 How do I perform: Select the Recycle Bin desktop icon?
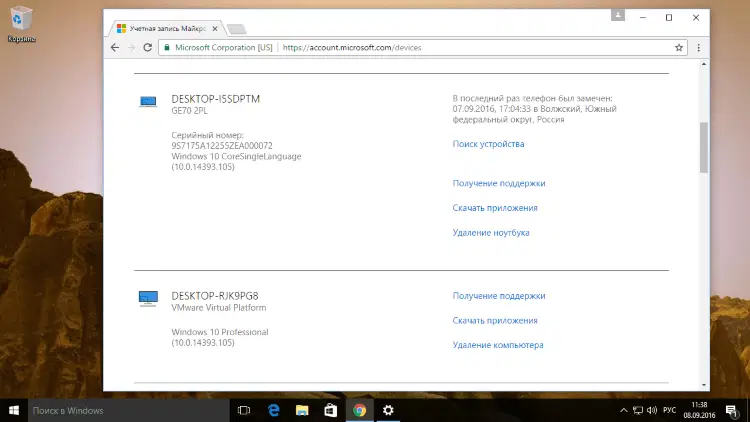[x=21, y=23]
